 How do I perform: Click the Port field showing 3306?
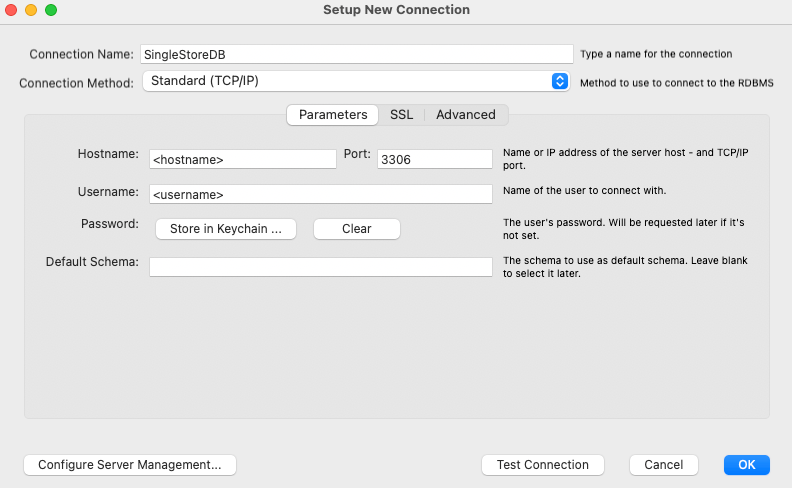(x=434, y=159)
